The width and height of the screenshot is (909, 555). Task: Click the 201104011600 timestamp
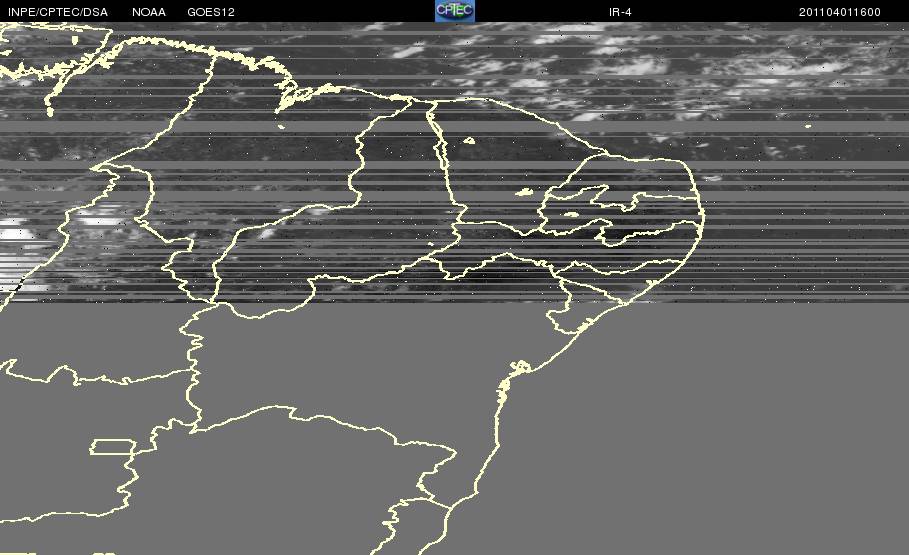click(839, 12)
